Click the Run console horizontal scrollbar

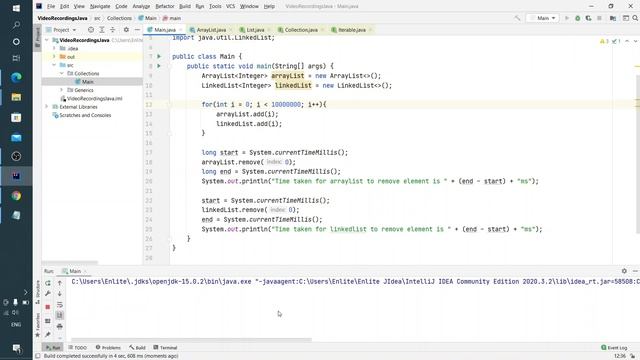191,340
